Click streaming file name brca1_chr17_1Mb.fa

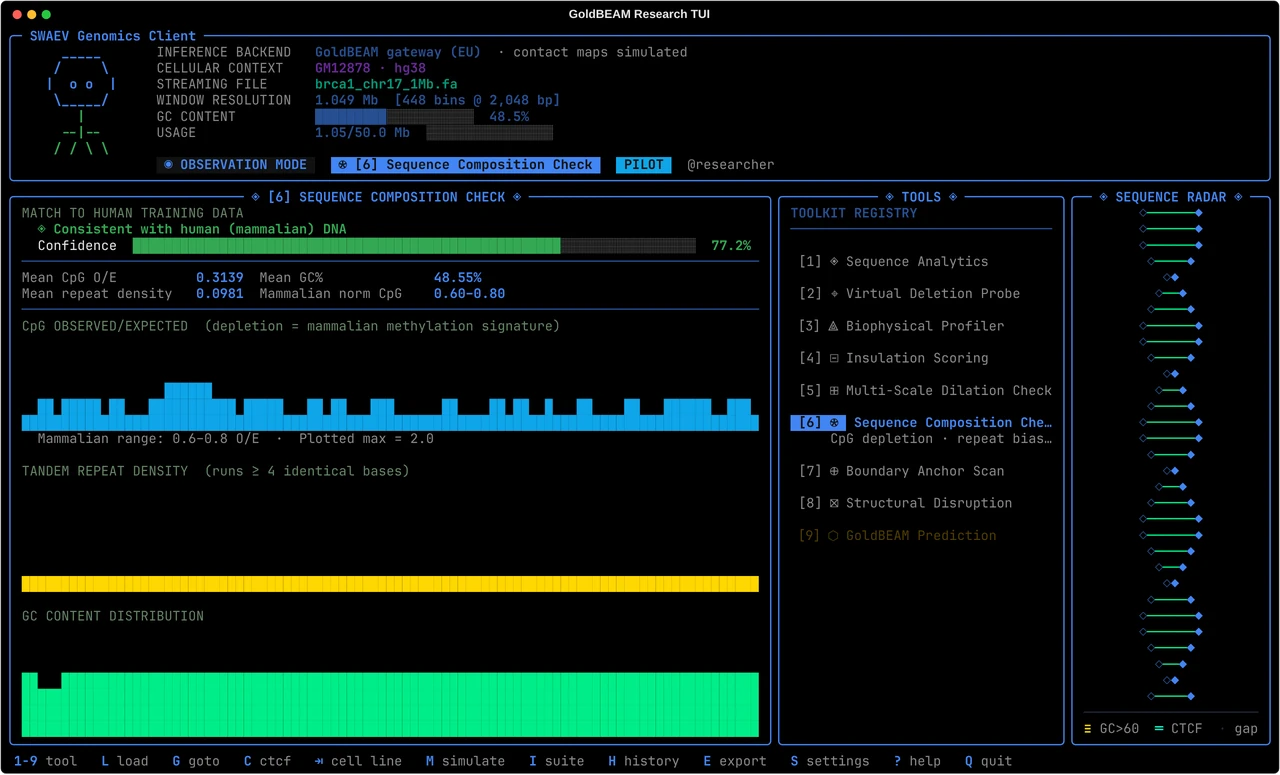(386, 85)
